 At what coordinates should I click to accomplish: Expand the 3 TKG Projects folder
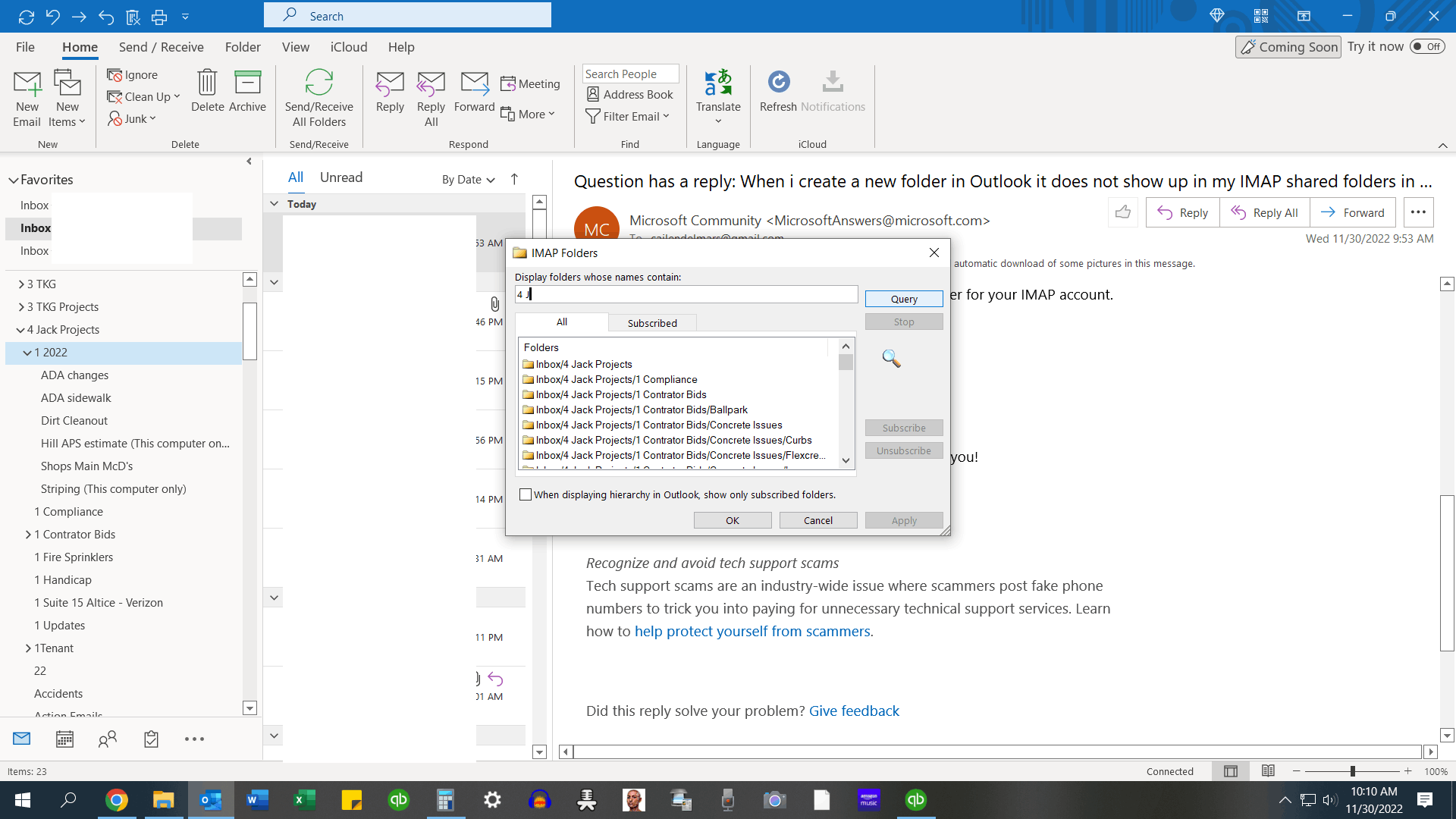[x=20, y=307]
